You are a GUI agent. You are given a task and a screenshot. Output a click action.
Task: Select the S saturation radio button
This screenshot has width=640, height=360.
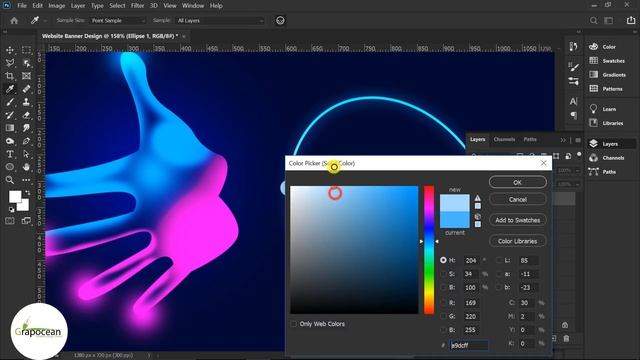[x=443, y=274]
